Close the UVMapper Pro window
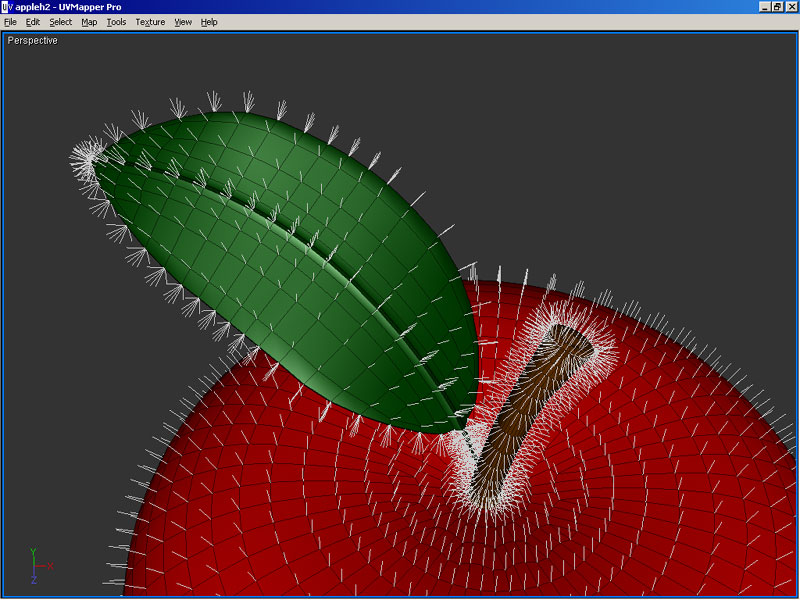Screen dimensions: 800x600 click(x=791, y=7)
